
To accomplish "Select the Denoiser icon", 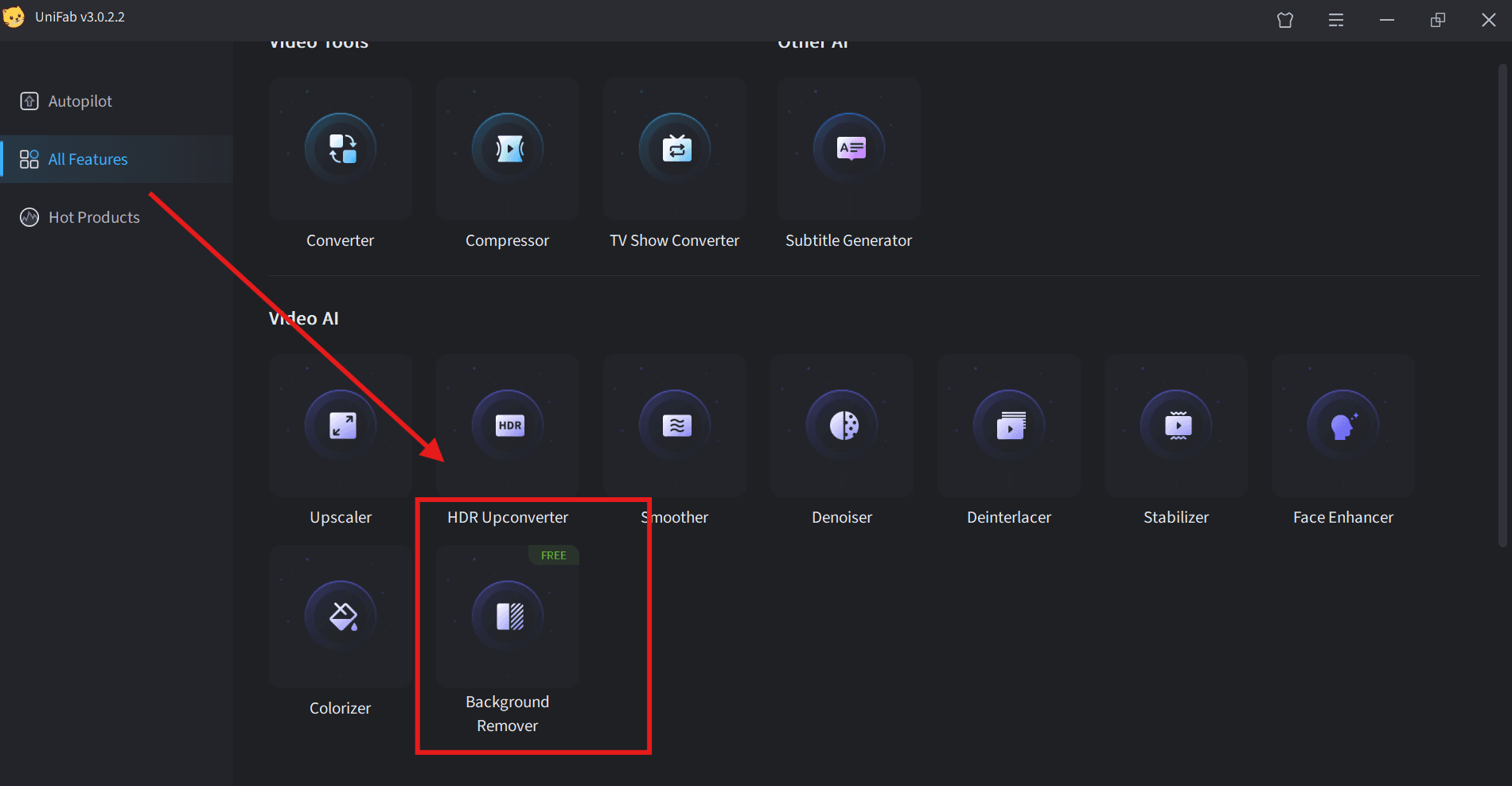I will 842,426.
